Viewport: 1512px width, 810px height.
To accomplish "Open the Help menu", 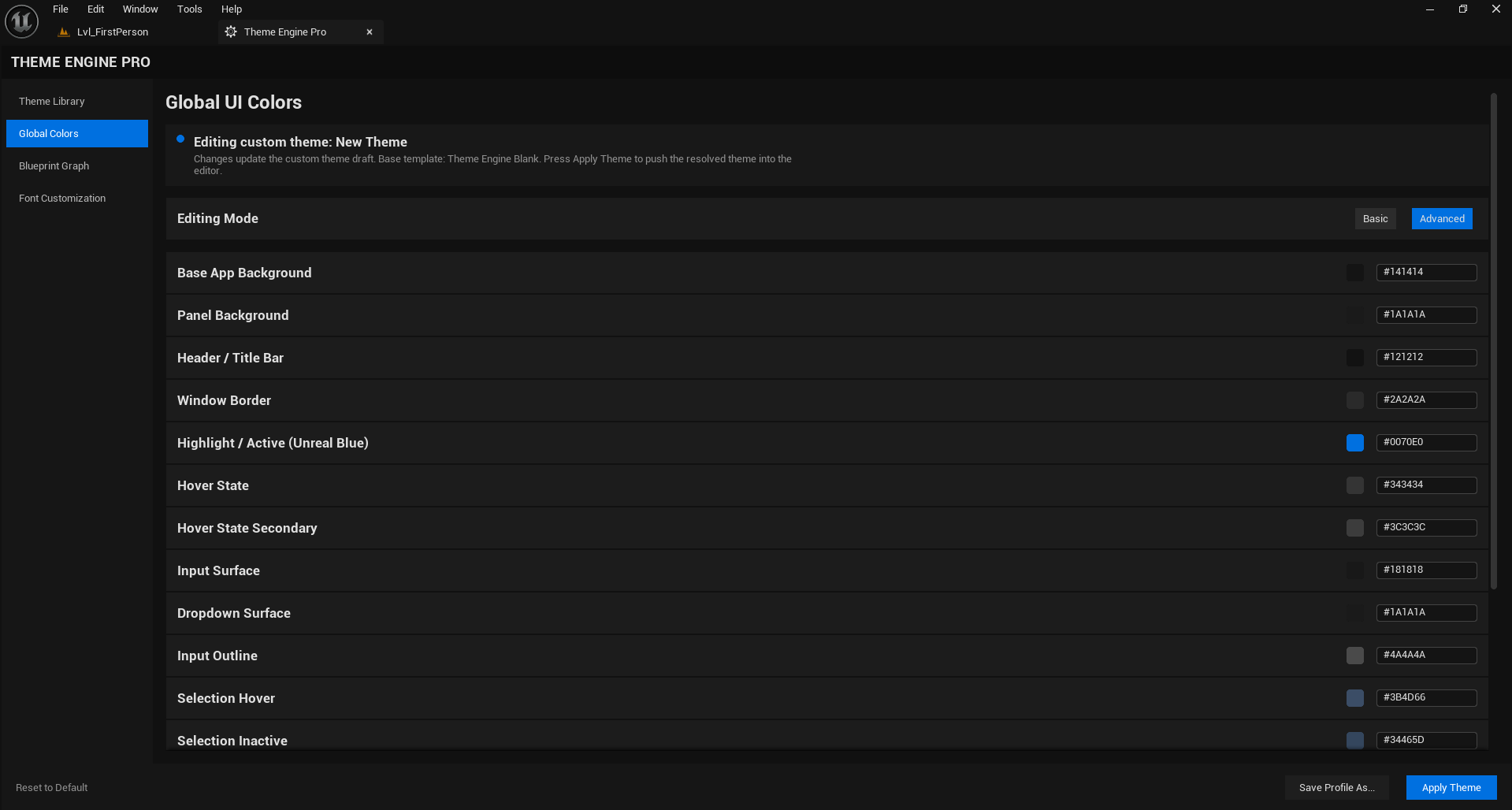I will point(232,9).
